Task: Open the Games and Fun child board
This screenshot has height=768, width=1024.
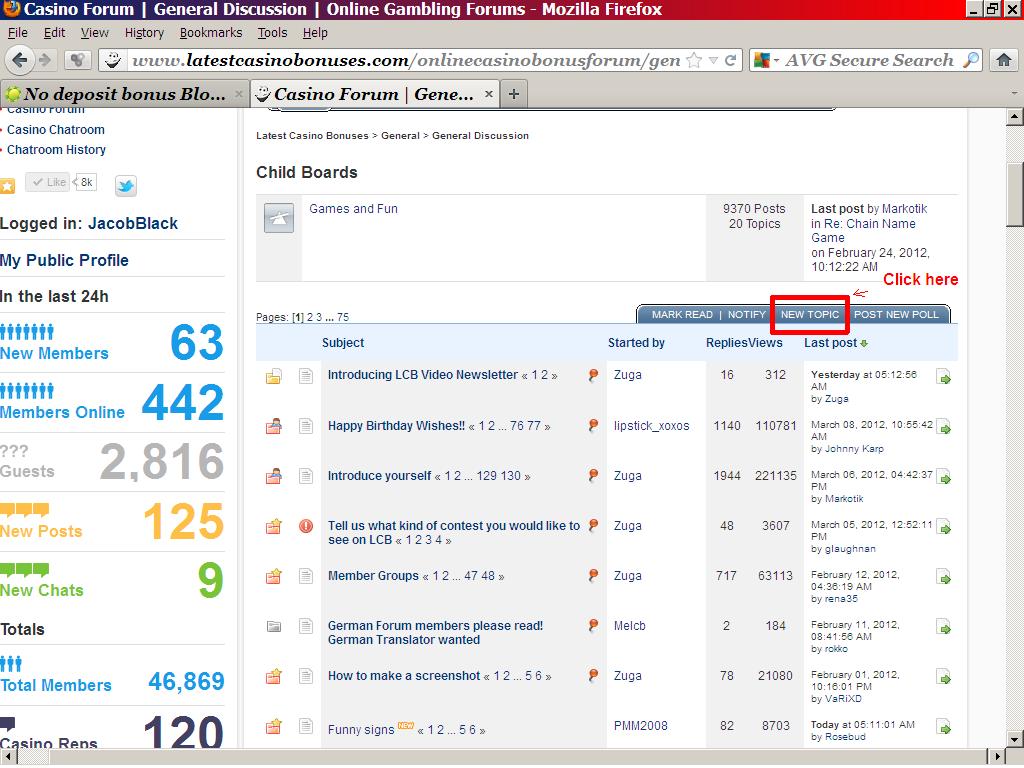Action: coord(353,209)
